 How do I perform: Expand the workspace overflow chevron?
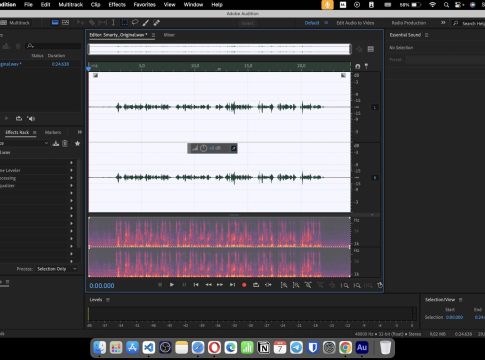click(443, 23)
